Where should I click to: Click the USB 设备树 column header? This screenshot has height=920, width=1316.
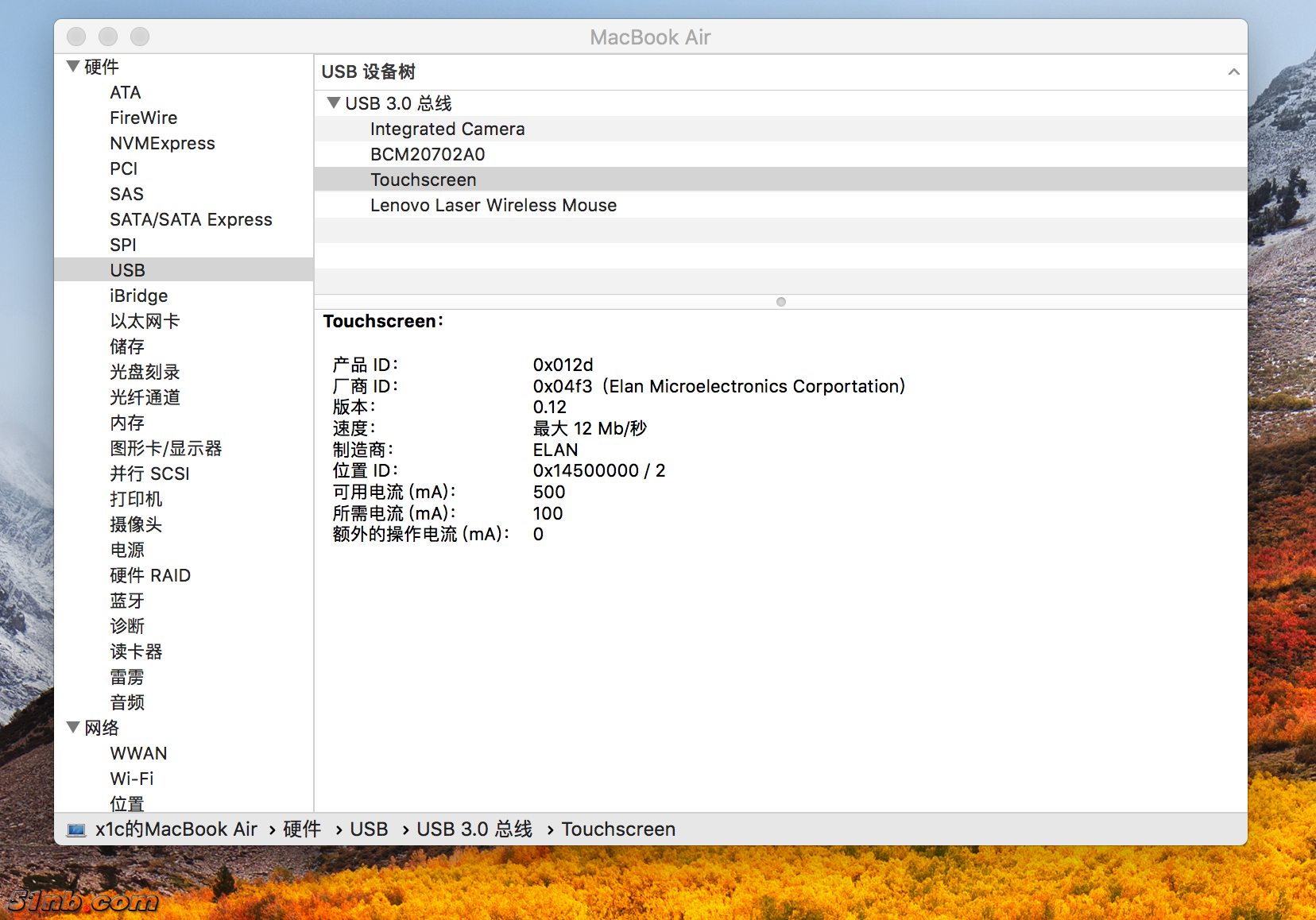[368, 72]
